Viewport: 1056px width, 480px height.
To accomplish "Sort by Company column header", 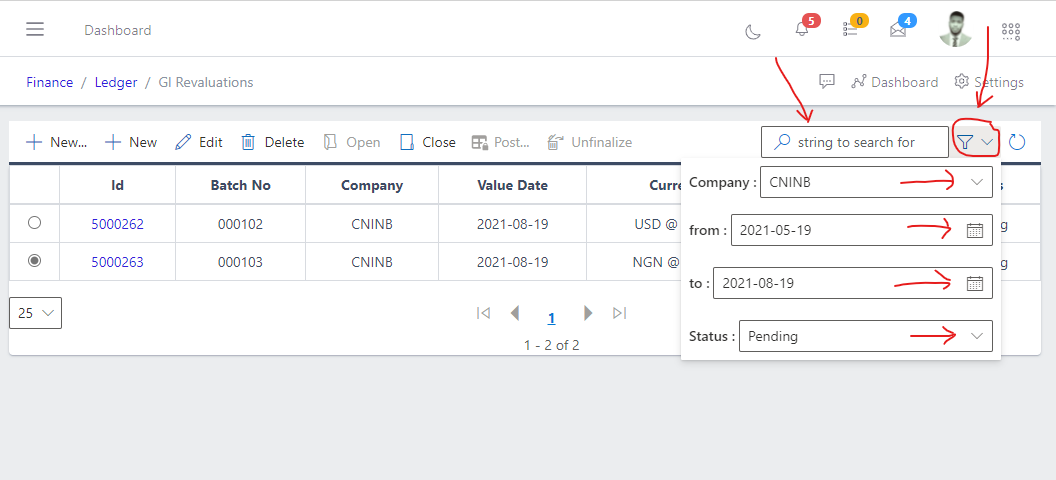I will click(372, 185).
